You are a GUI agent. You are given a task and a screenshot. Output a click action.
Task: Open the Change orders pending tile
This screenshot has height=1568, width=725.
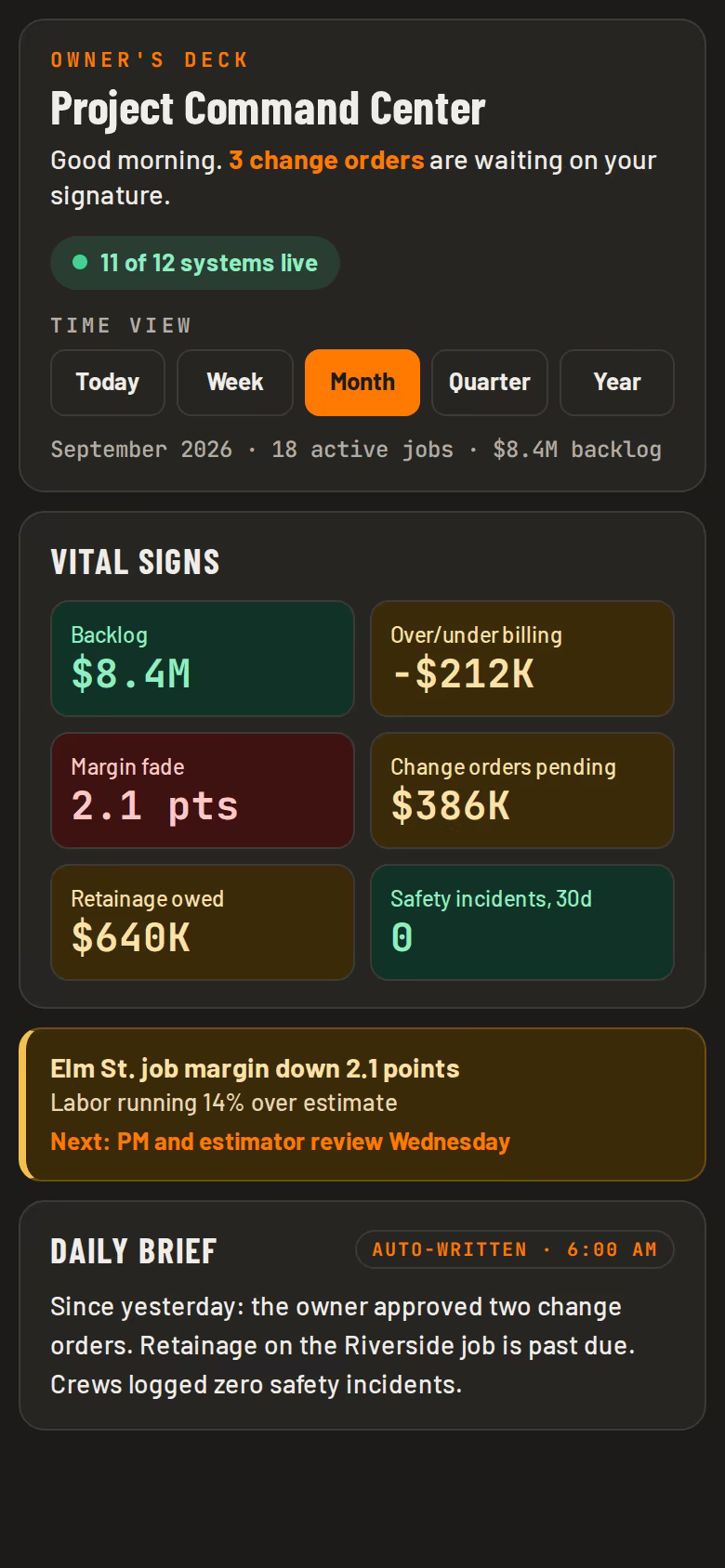[x=522, y=791]
